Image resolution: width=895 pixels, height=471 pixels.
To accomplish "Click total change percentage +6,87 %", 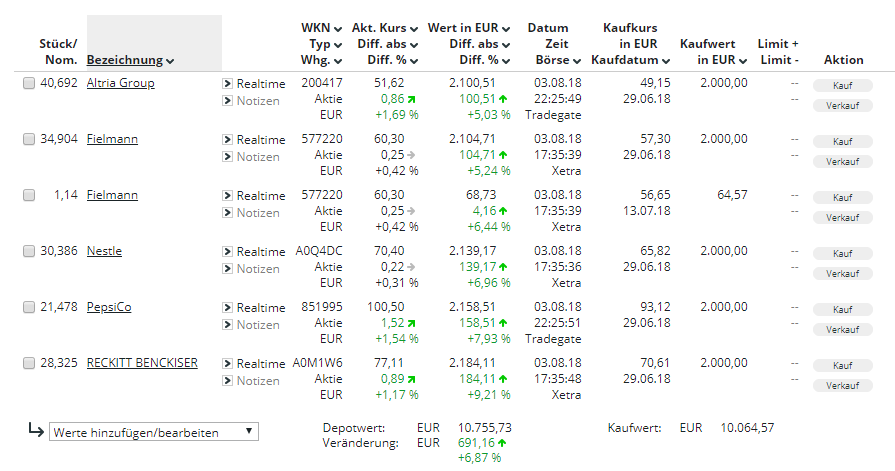I will point(479,458).
